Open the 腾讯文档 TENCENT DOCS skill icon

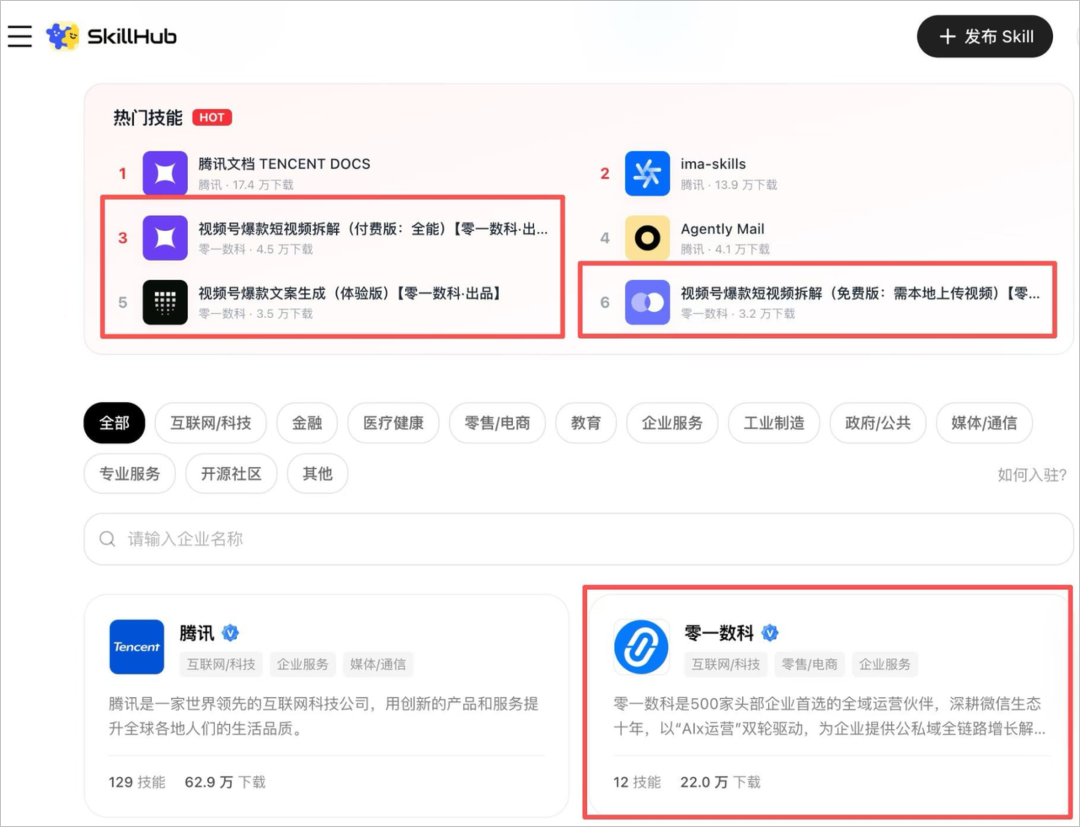click(165, 173)
